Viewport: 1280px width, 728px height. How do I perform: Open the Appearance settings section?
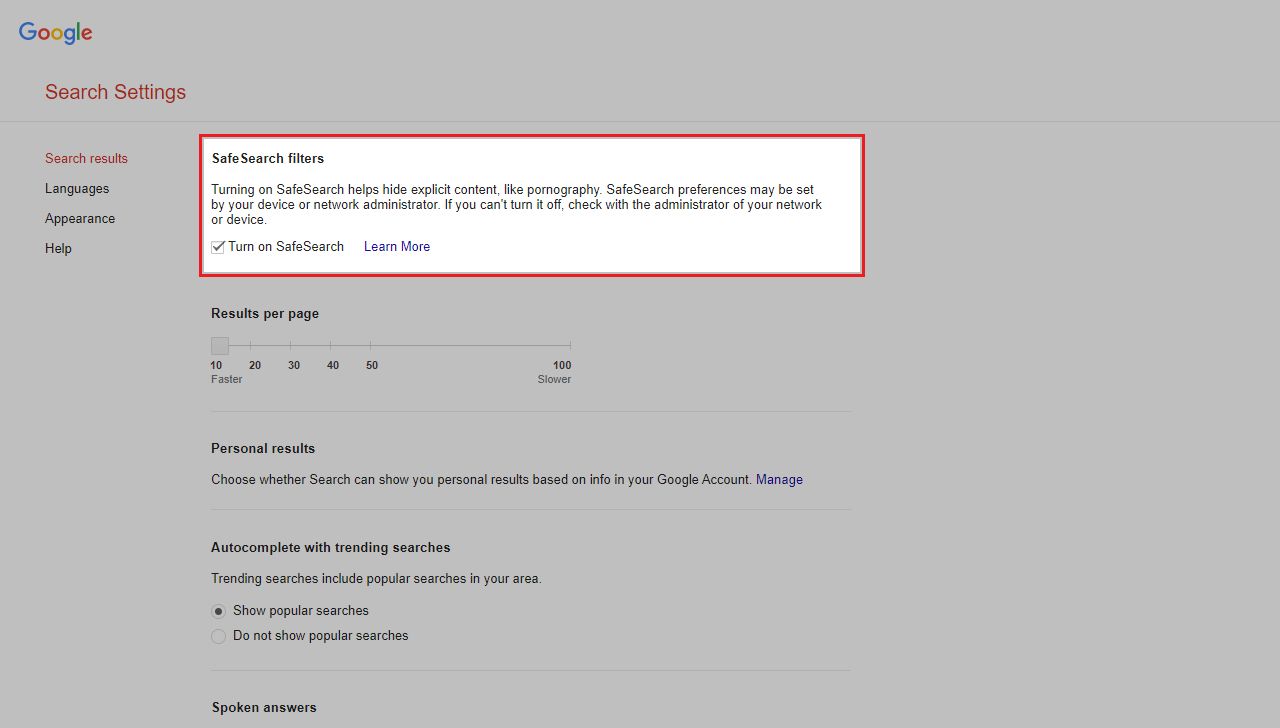pos(80,218)
